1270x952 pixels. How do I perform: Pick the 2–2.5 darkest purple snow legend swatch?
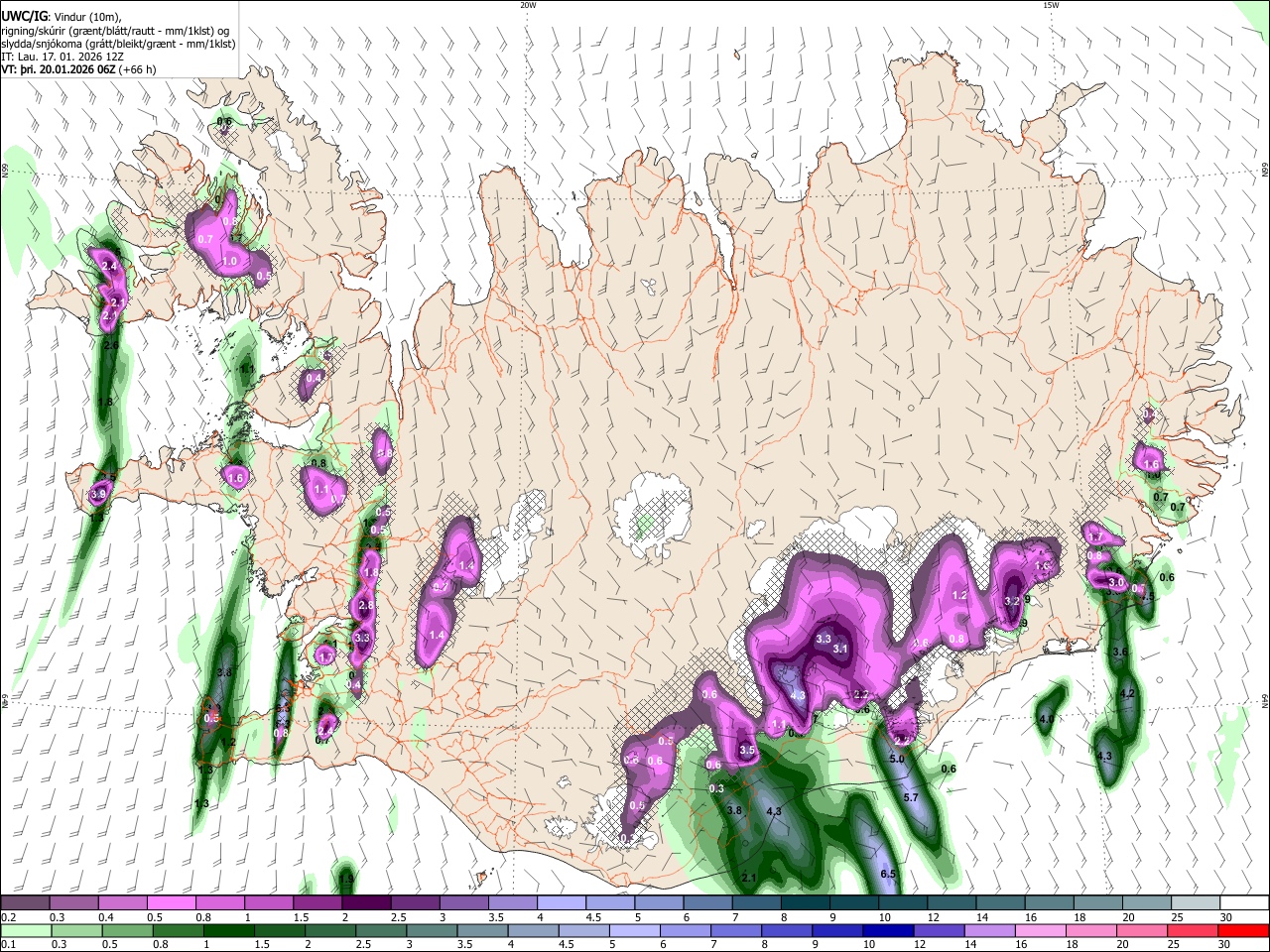pos(366,902)
